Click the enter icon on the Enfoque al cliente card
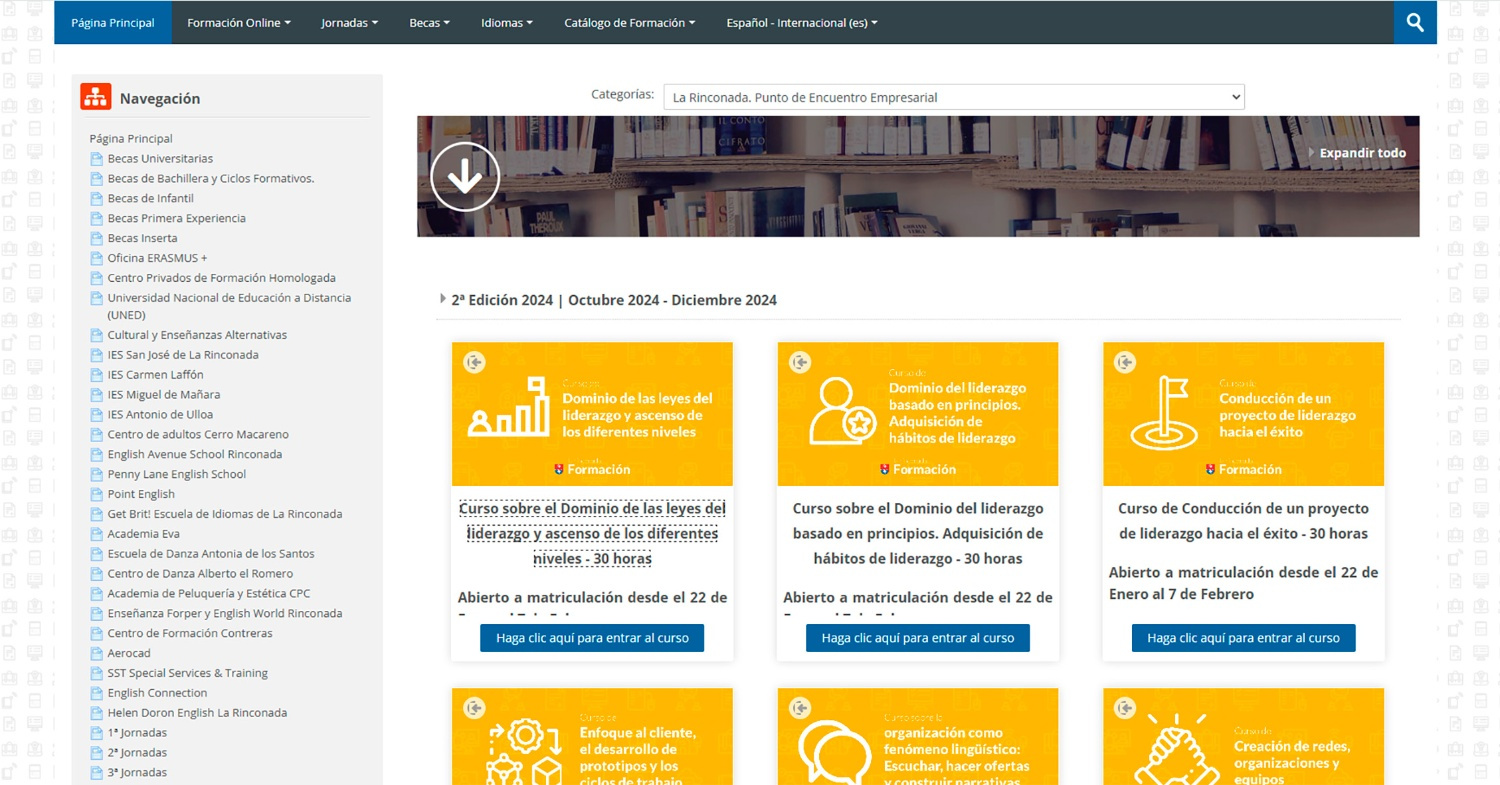The width and height of the screenshot is (1500, 785). pos(475,708)
